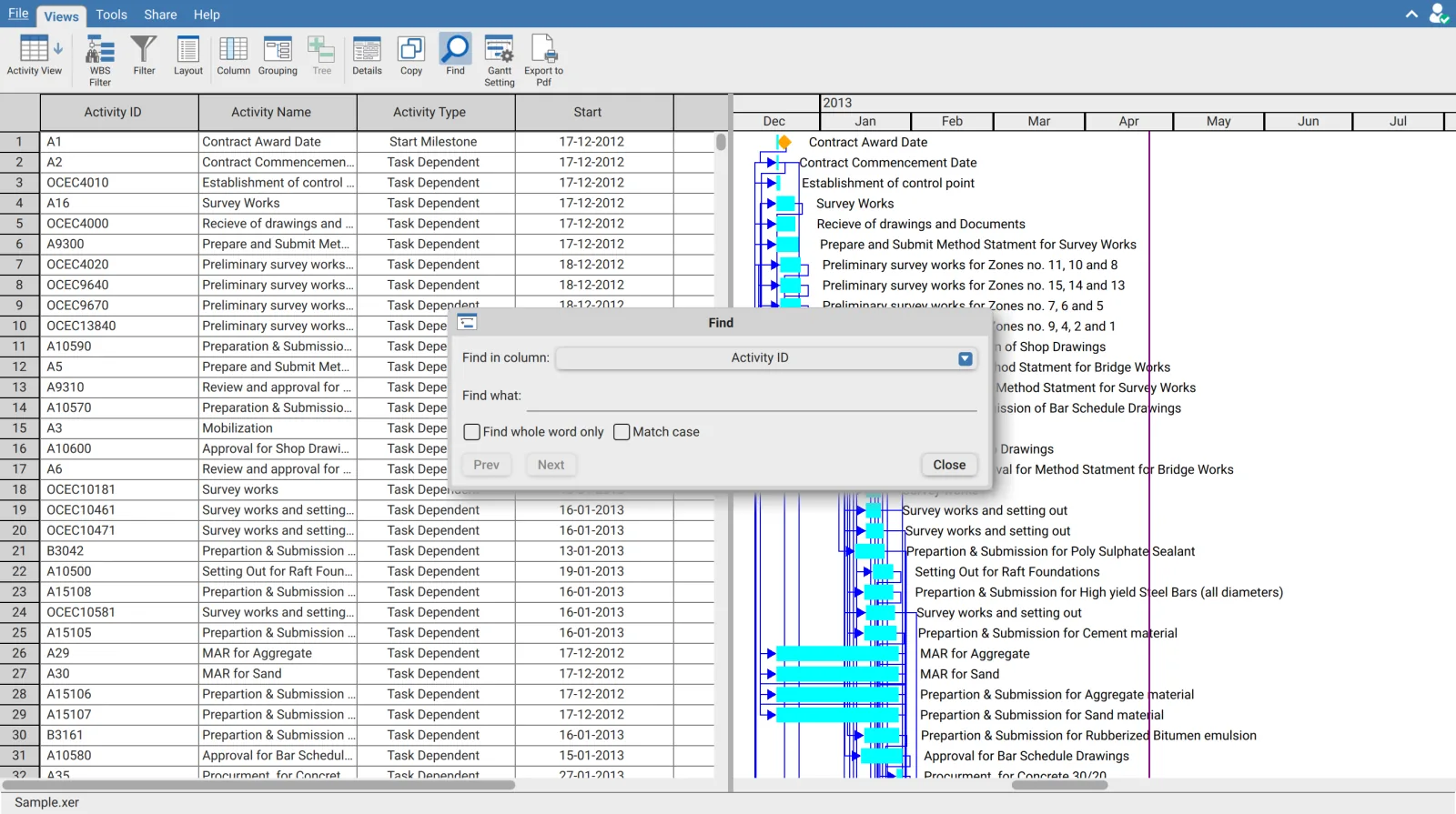This screenshot has height=814, width=1456.
Task: Open the Filter tool
Action: point(144,56)
